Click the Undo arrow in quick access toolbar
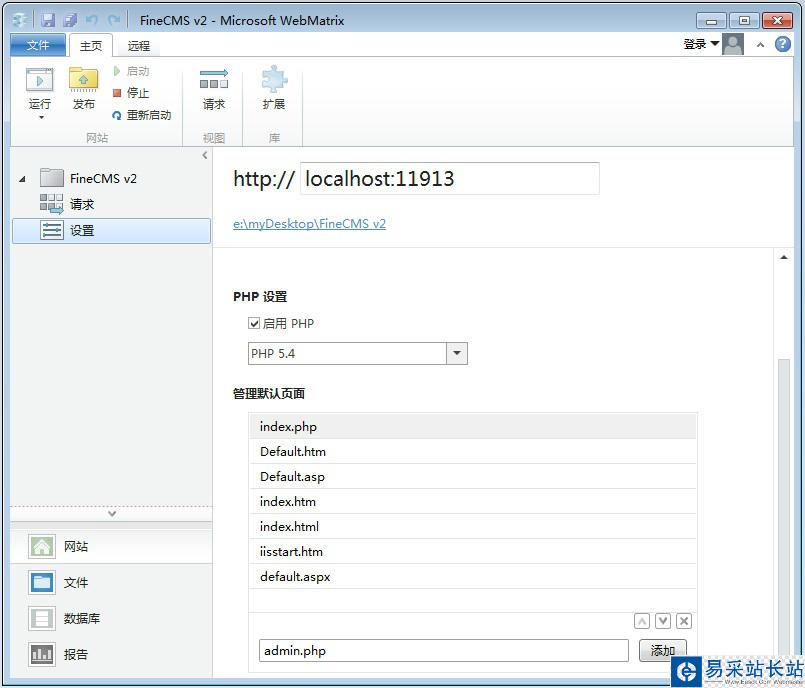805x688 pixels. point(92,21)
